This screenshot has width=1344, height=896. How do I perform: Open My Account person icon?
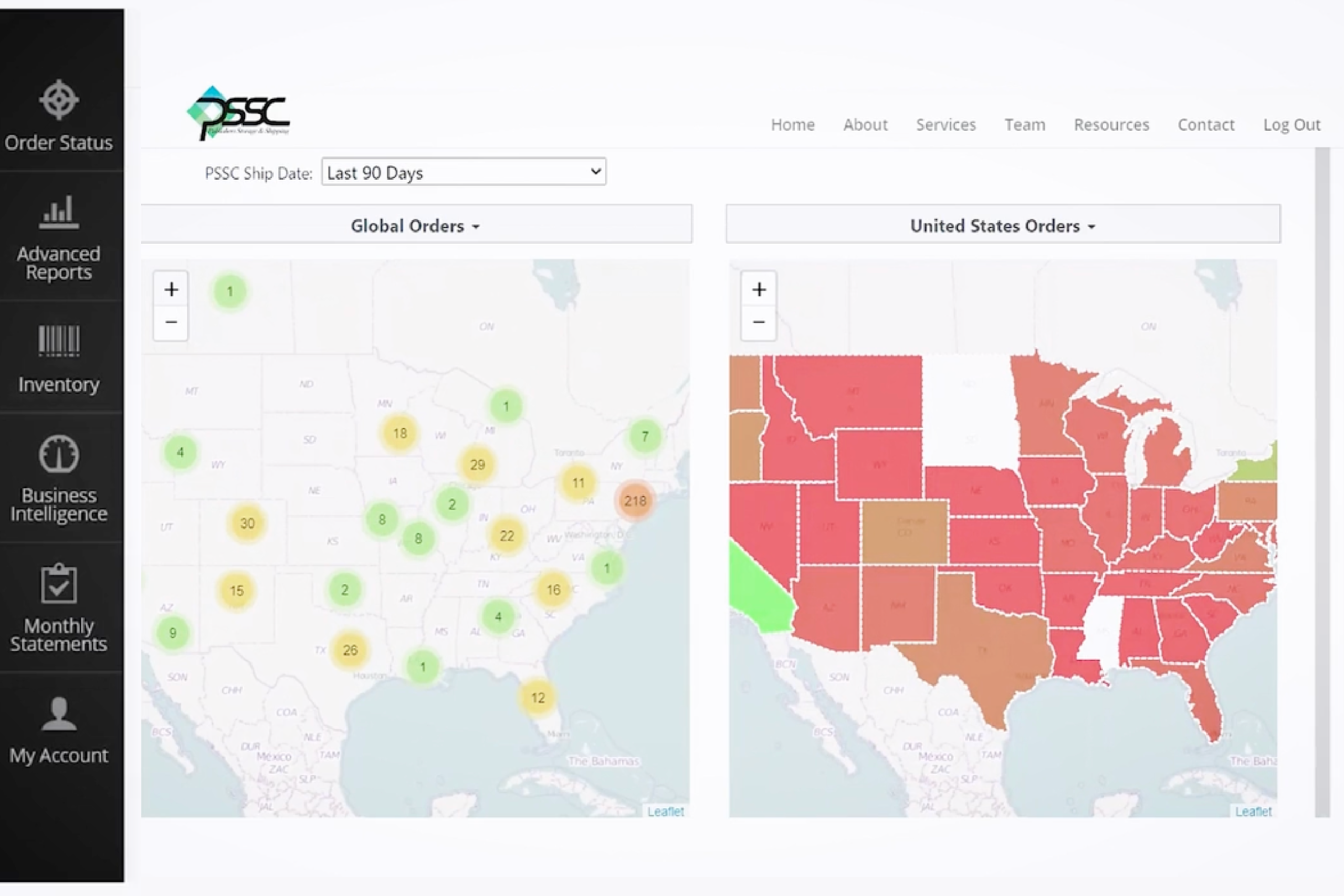pos(59,714)
